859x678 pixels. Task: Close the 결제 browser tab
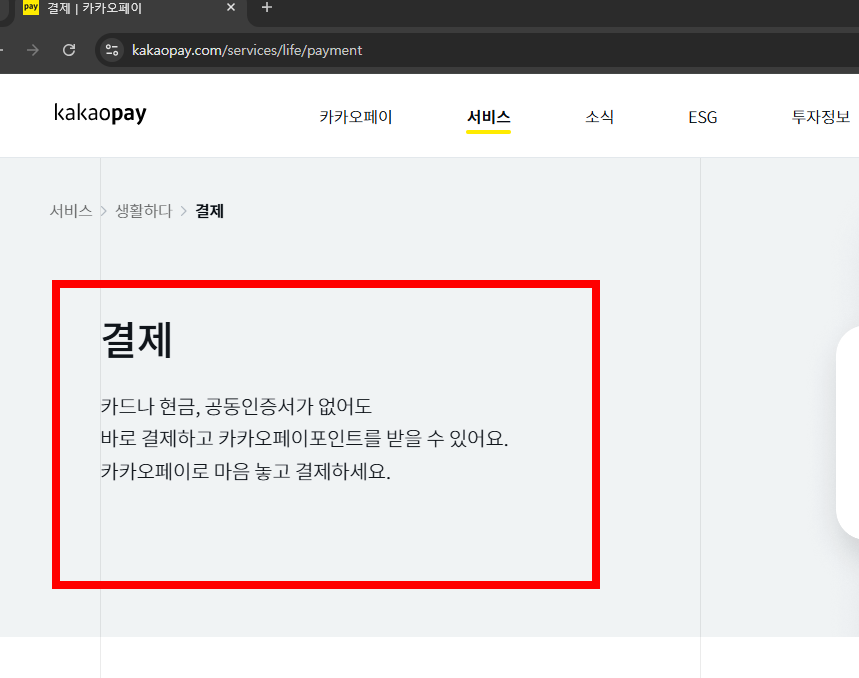[x=230, y=8]
